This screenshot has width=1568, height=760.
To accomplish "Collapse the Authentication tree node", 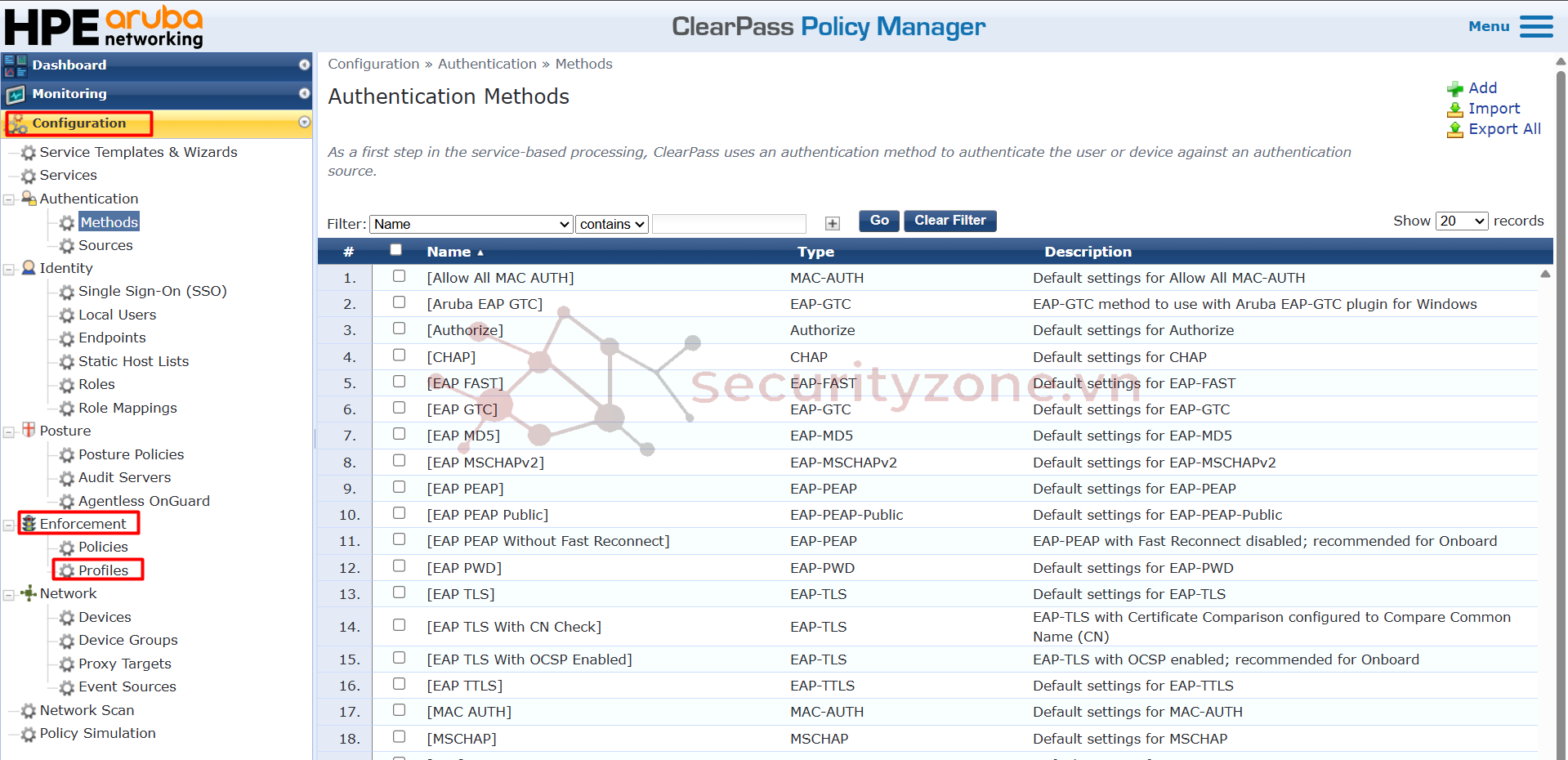I will 9,199.
